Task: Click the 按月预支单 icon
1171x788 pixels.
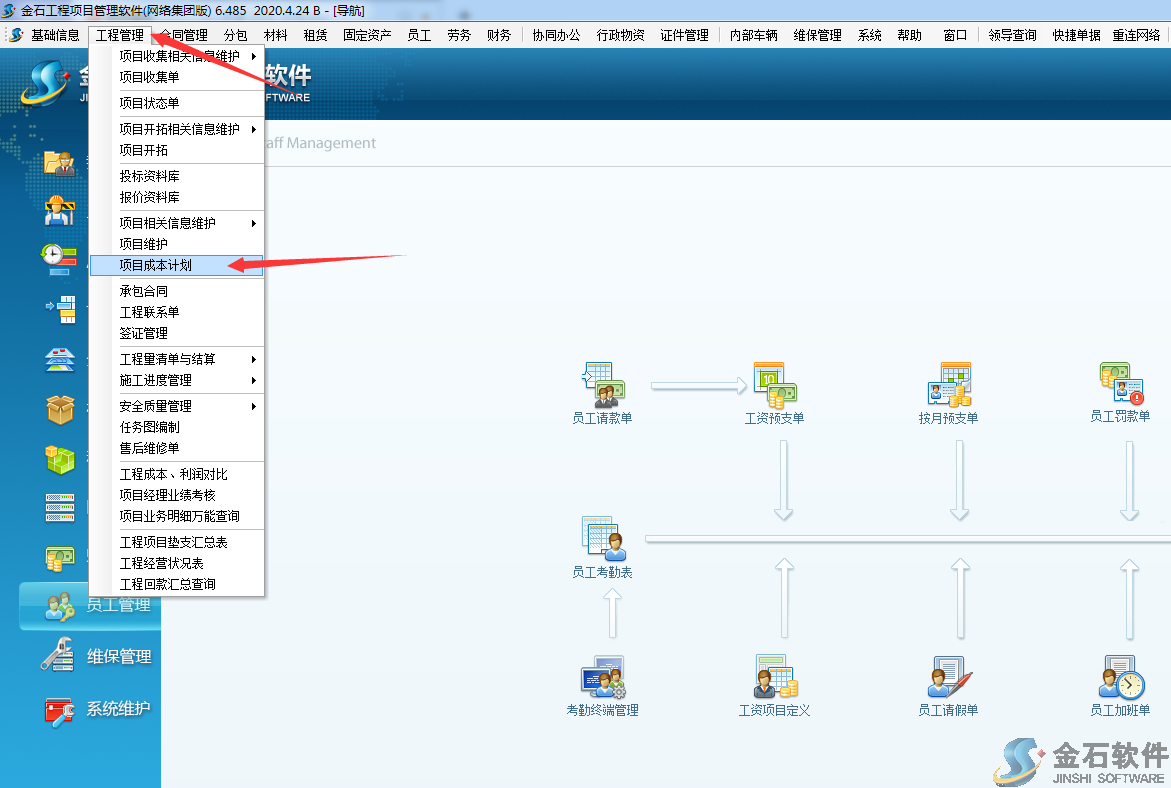Action: coord(948,384)
